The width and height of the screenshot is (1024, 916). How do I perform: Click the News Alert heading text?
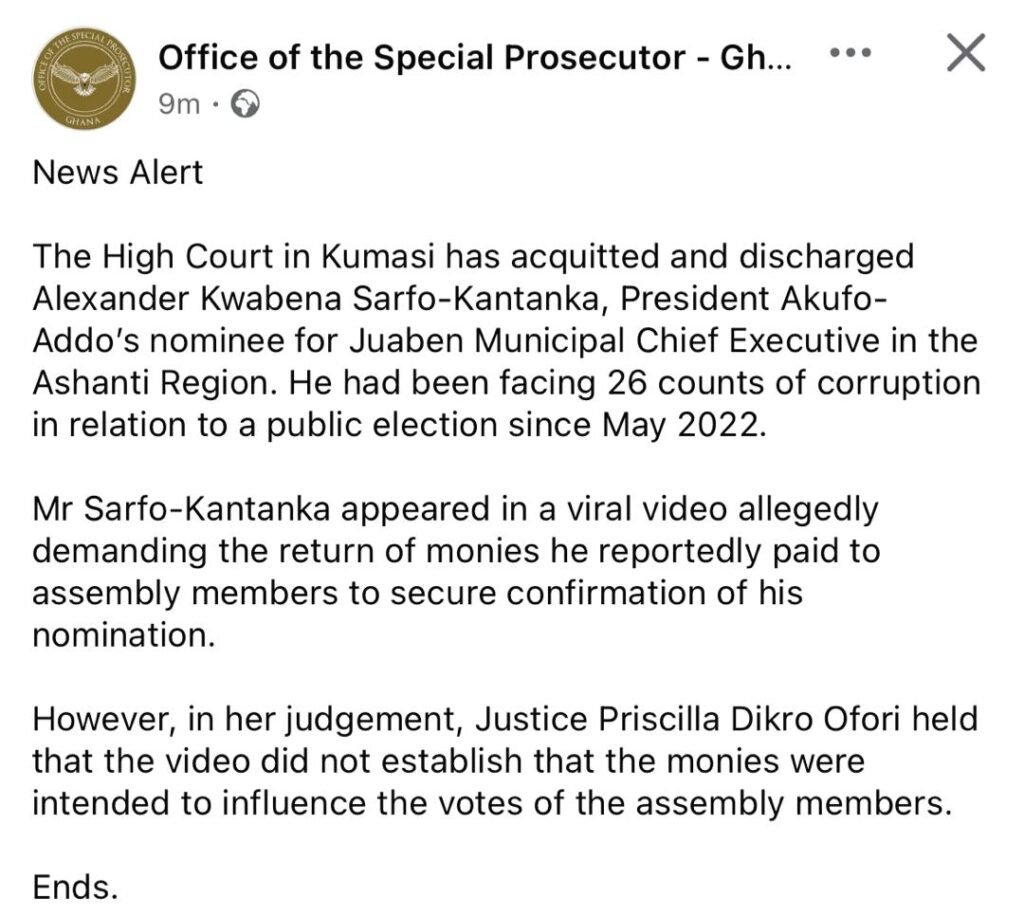click(x=118, y=173)
